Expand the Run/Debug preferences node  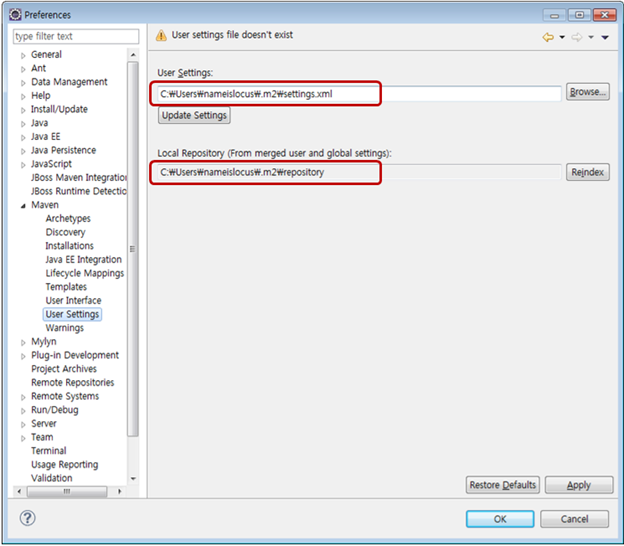(23, 410)
